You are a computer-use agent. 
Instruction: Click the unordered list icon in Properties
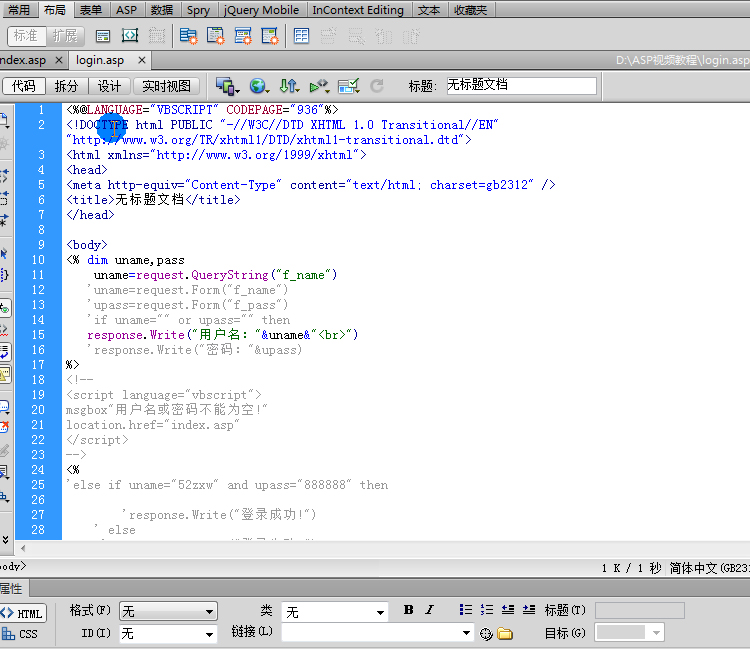click(465, 610)
